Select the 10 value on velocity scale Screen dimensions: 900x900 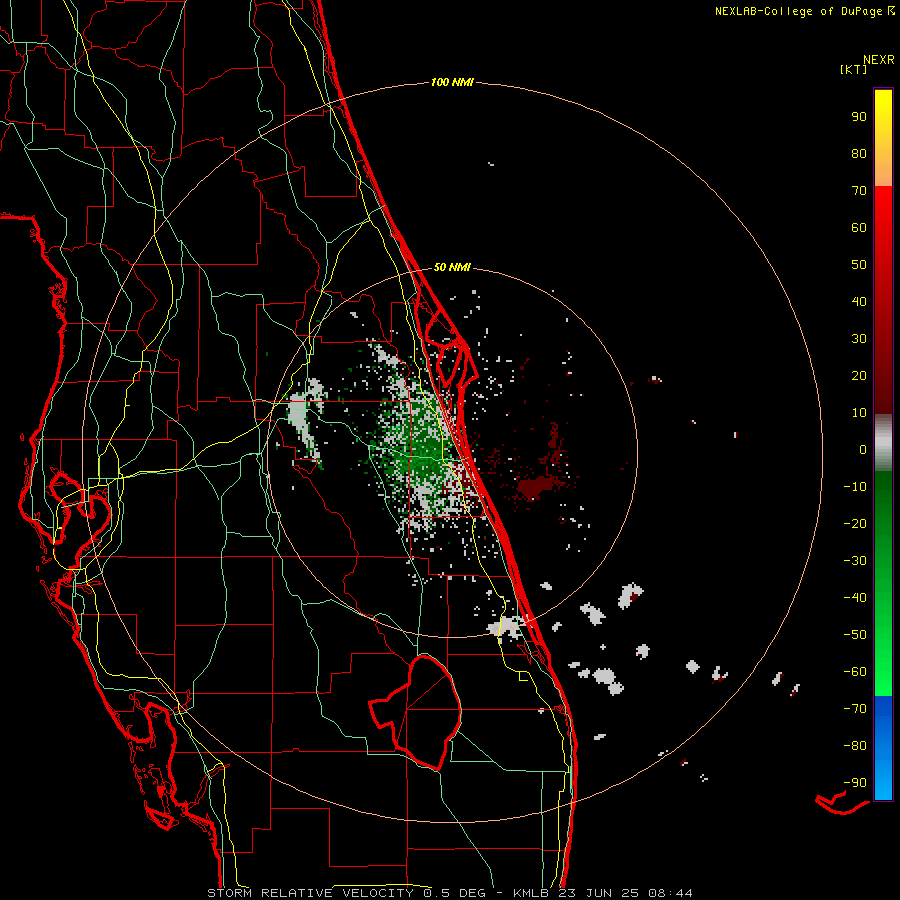pyautogui.click(x=859, y=413)
